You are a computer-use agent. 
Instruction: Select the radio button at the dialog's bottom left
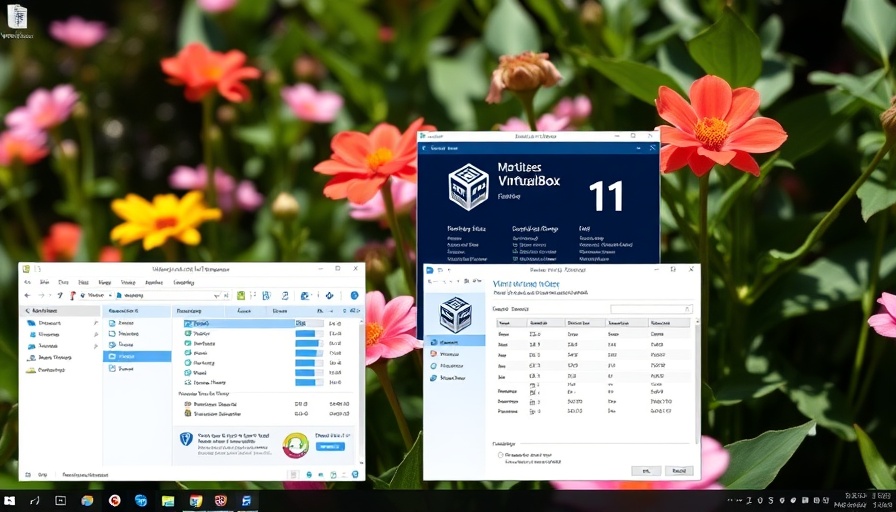pyautogui.click(x=501, y=455)
